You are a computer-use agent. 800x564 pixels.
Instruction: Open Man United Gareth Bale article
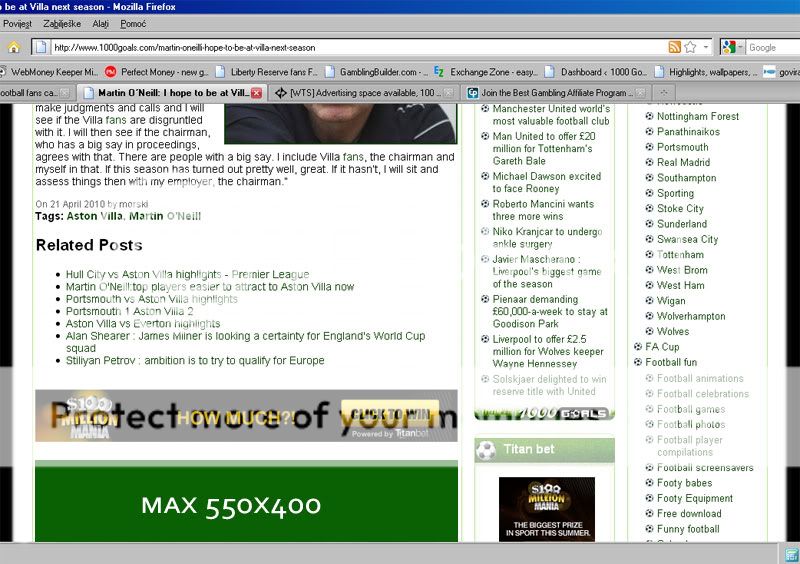[544, 149]
